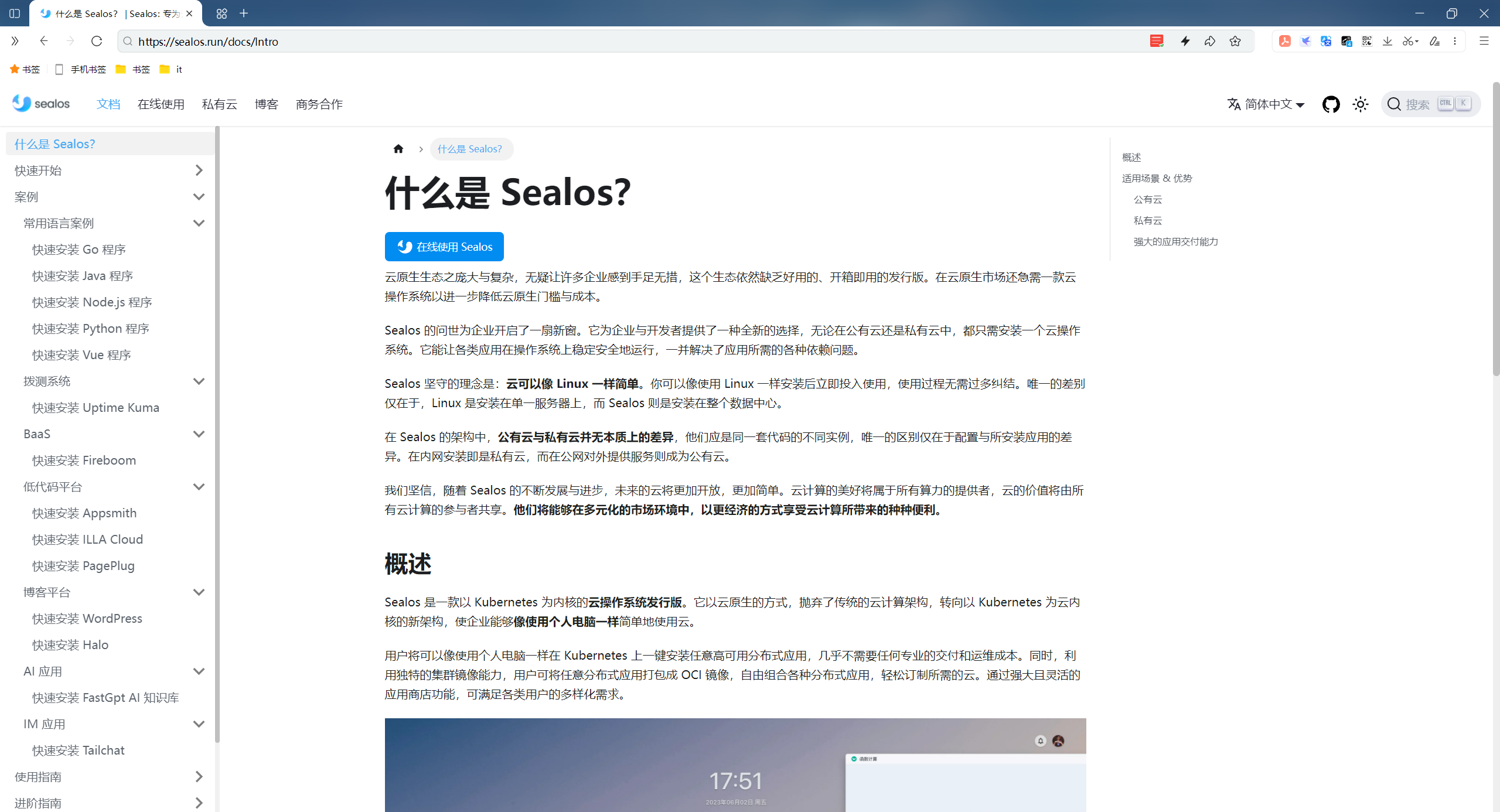Open the 'it' bookmarks folder

click(x=171, y=69)
